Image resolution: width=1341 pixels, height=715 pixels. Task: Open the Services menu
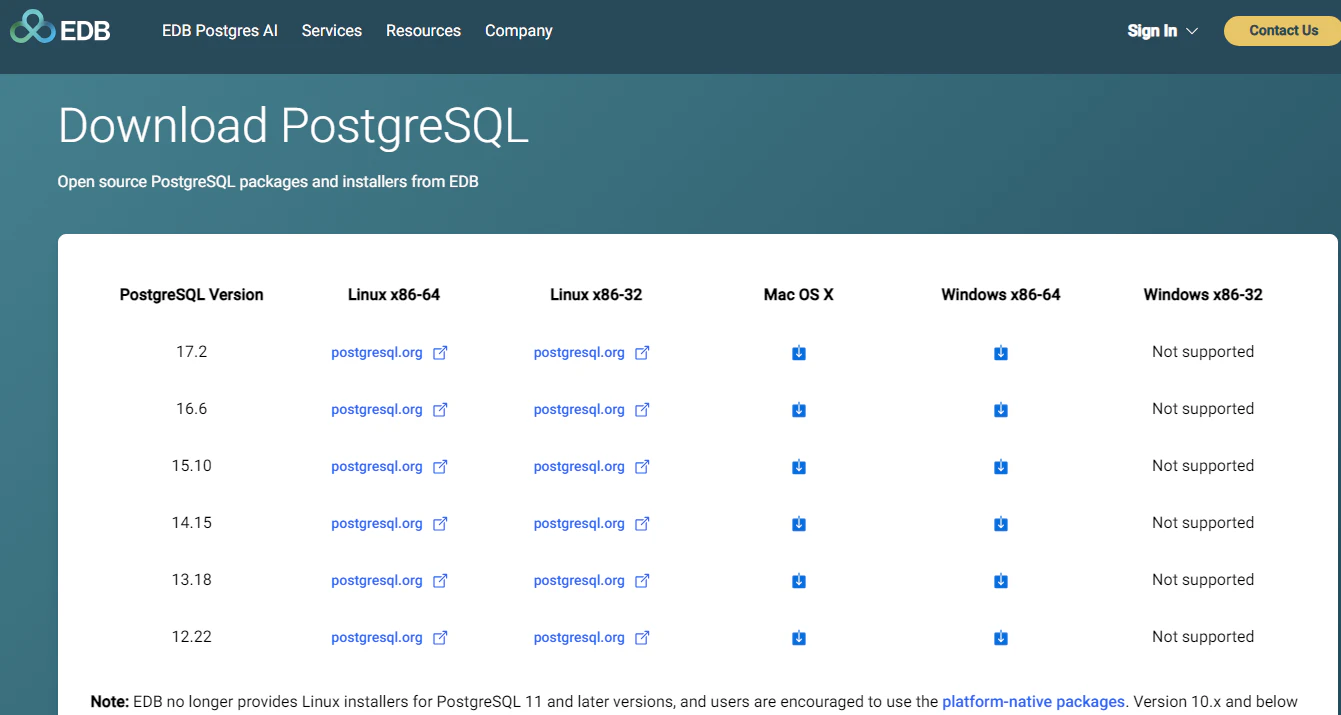(x=332, y=31)
